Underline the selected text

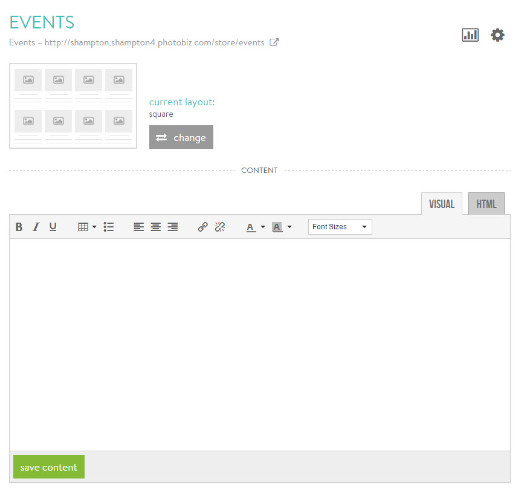(53, 227)
